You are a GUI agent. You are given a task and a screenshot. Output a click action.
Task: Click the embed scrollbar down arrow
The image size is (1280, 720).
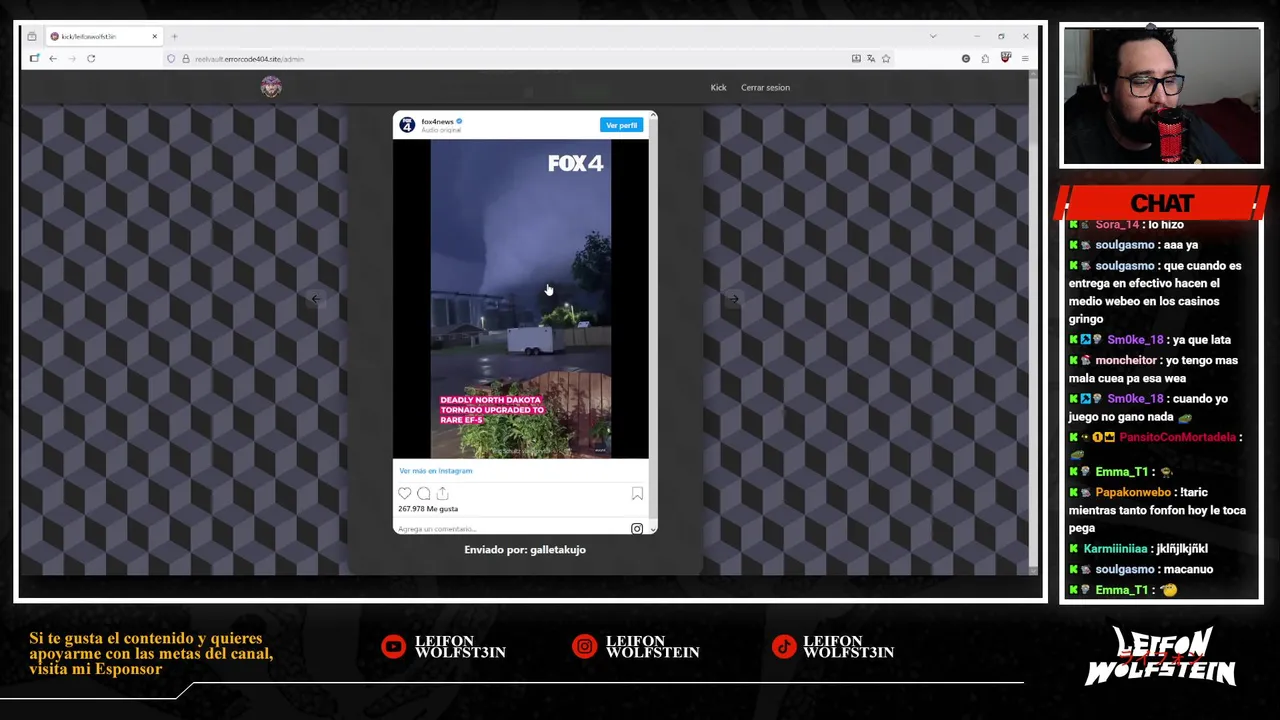pos(653,529)
